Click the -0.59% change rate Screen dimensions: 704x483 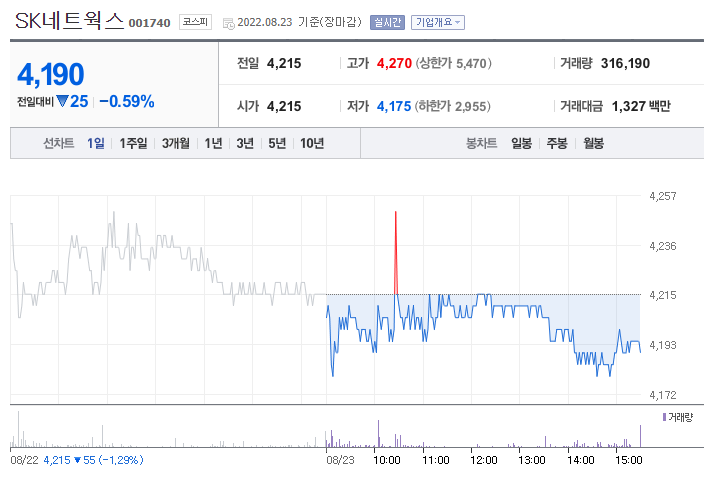(x=127, y=101)
